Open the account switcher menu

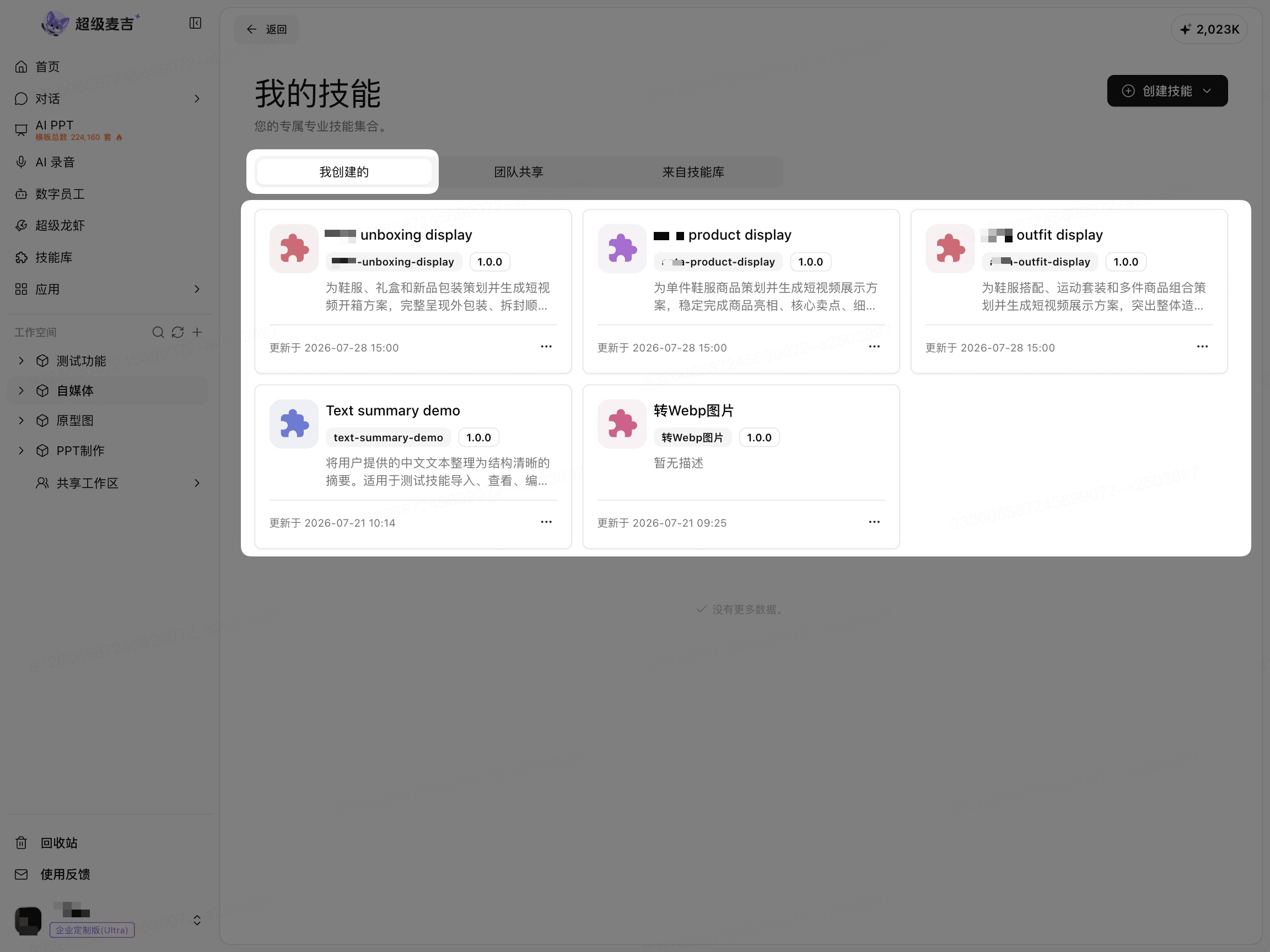pos(197,920)
